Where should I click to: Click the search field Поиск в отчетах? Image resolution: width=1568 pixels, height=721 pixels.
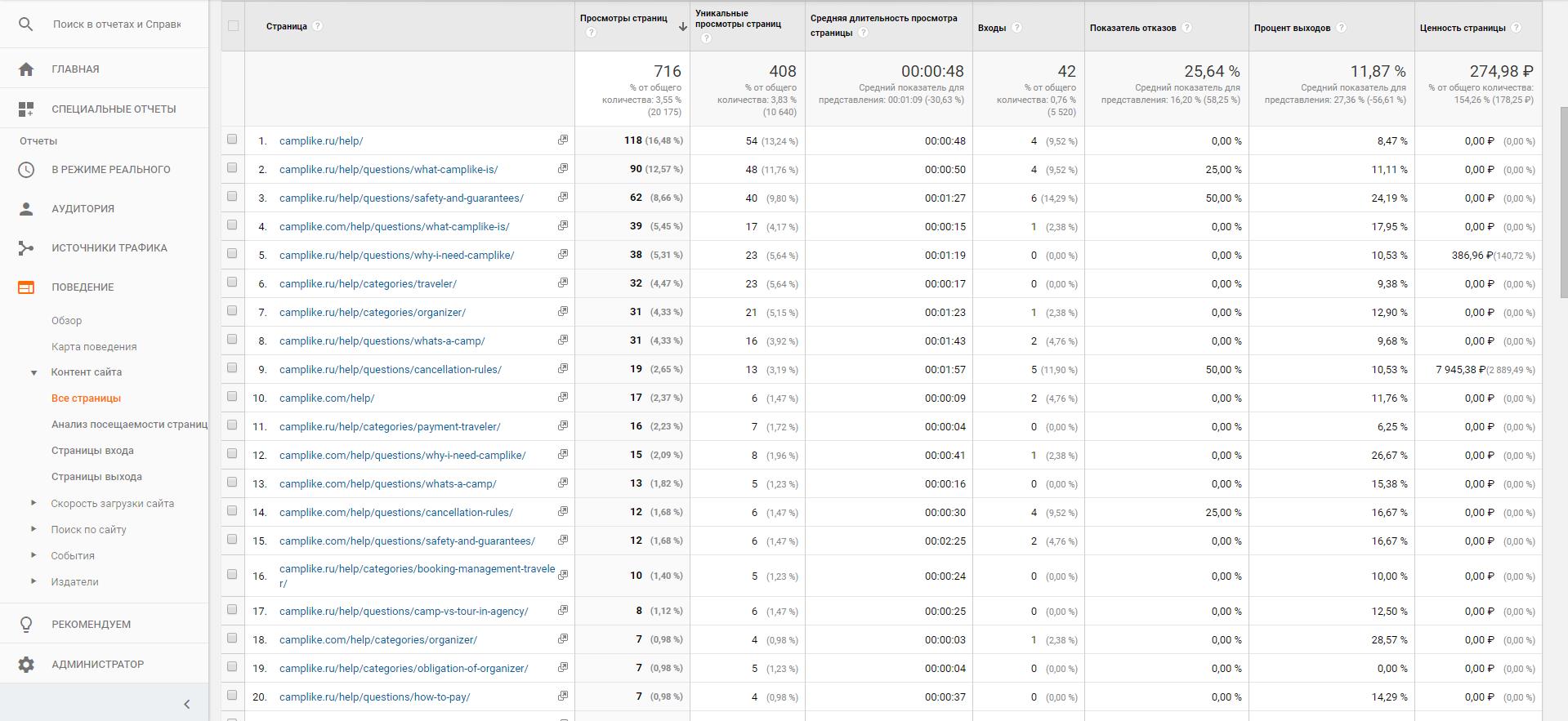click(117, 24)
